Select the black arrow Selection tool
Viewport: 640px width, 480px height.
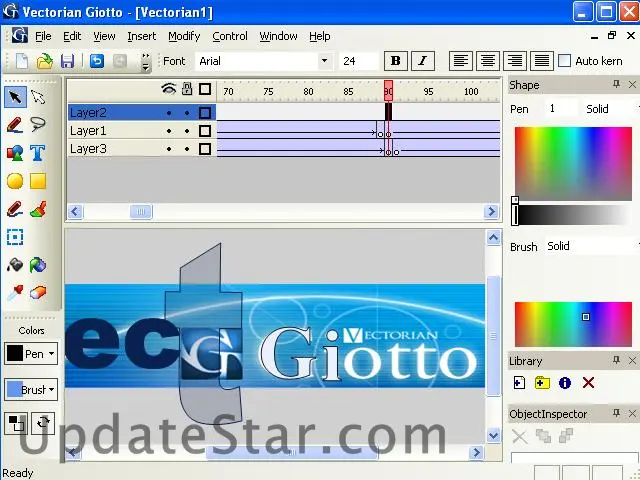click(16, 97)
